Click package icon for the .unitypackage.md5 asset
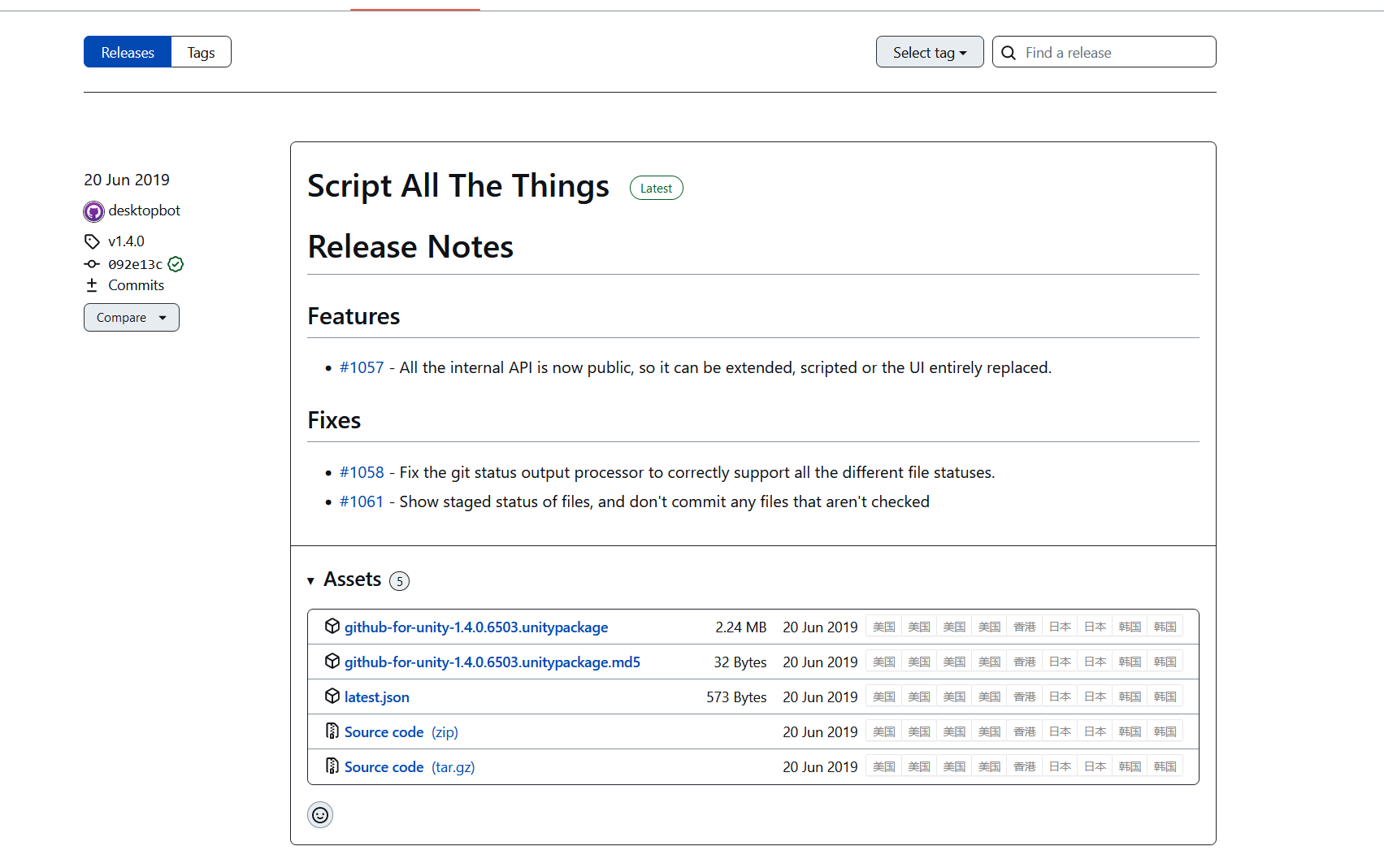Image resolution: width=1384 pixels, height=868 pixels. point(332,661)
